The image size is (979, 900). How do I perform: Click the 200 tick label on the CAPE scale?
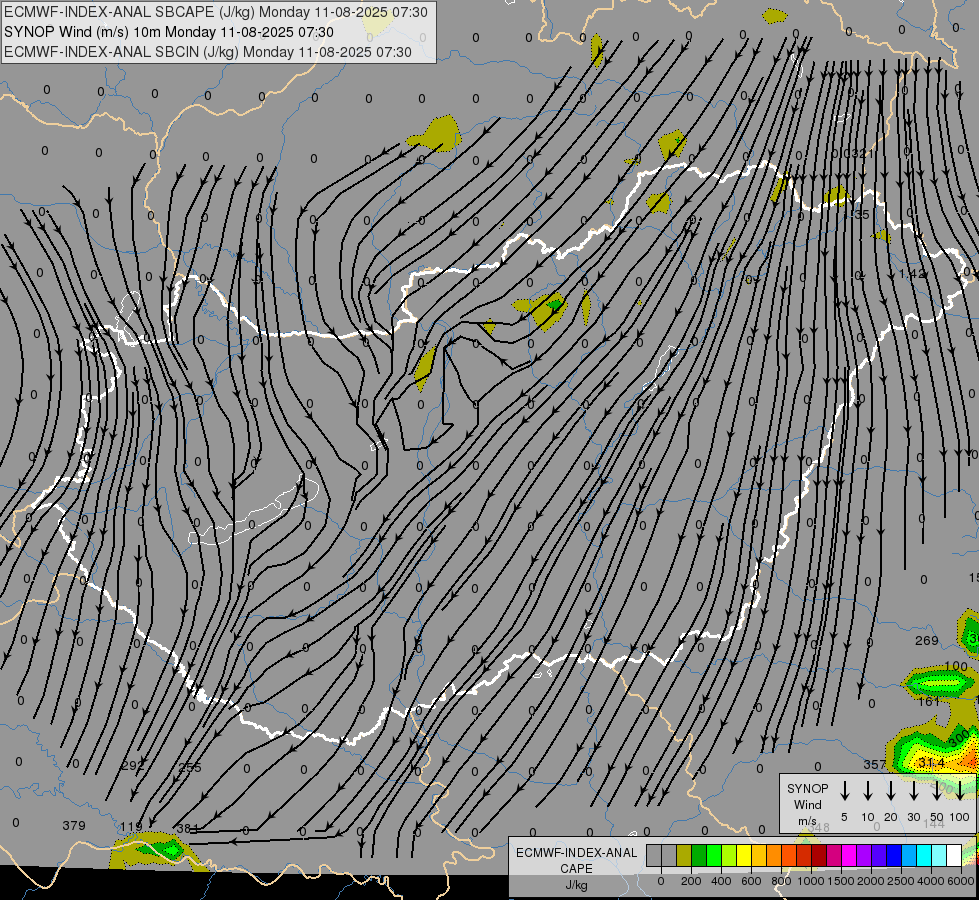tap(691, 881)
